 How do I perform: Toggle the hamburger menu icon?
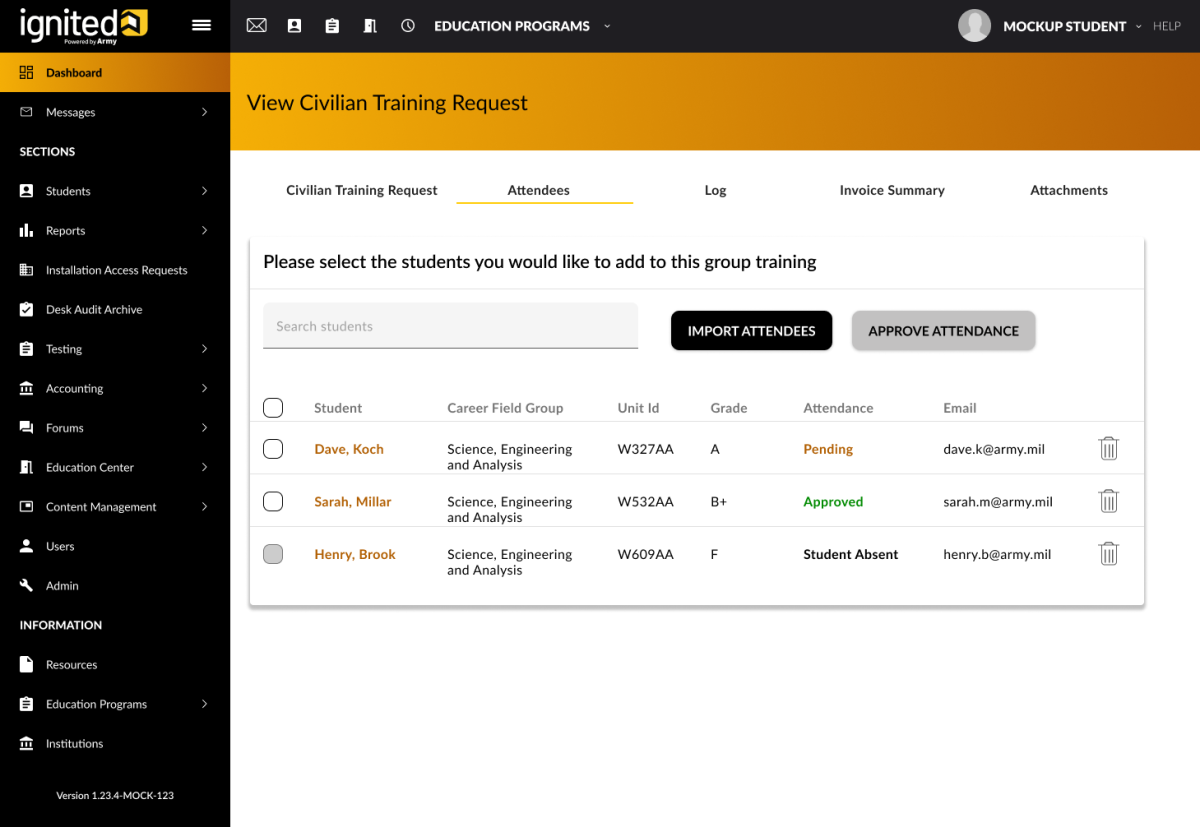(x=201, y=26)
